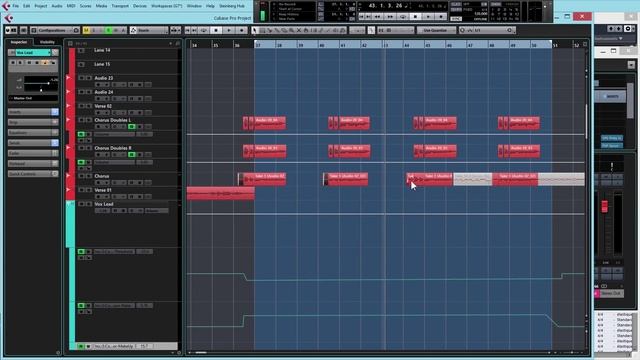Select the Glue tool
The height and width of the screenshot is (360, 640).
click(x=277, y=30)
